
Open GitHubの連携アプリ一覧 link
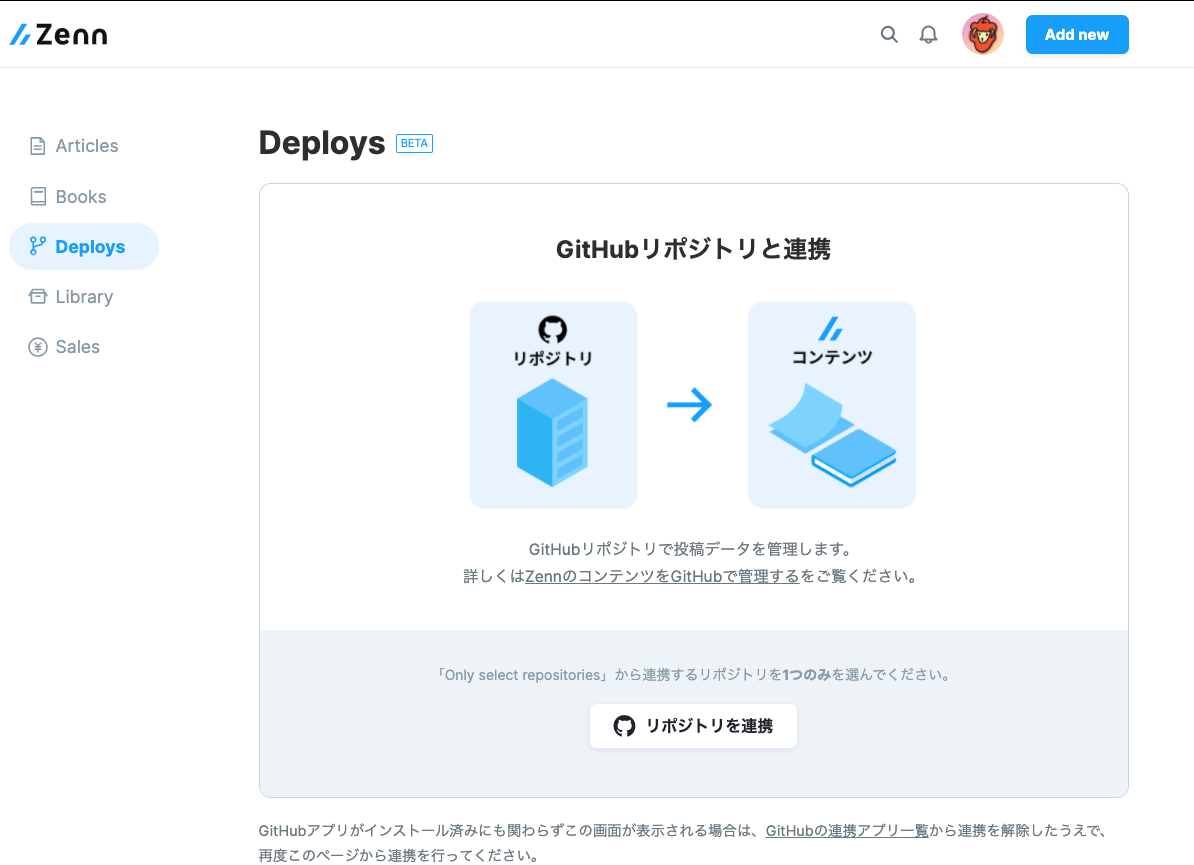pos(847,831)
